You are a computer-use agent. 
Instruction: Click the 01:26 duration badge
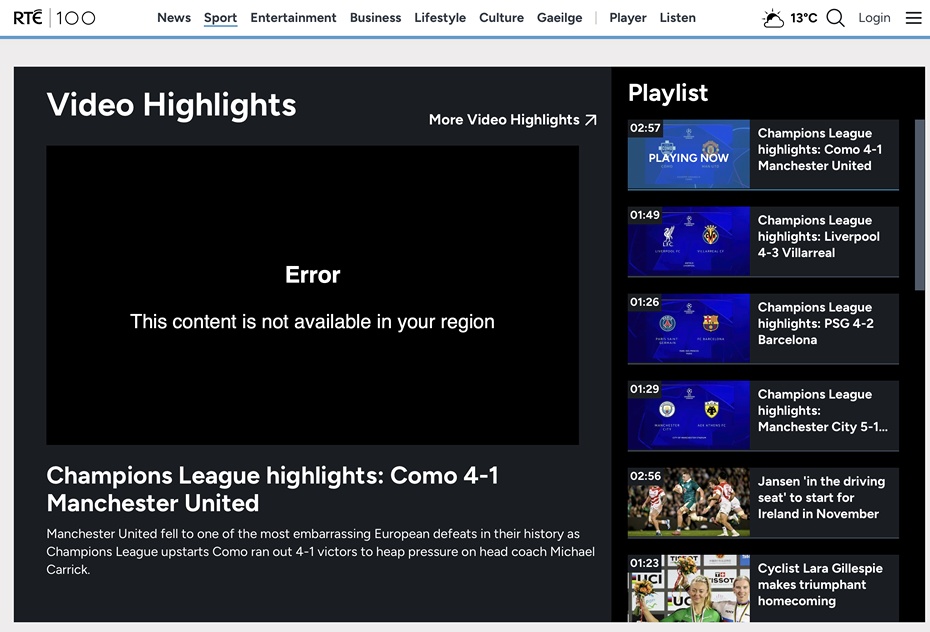(645, 302)
